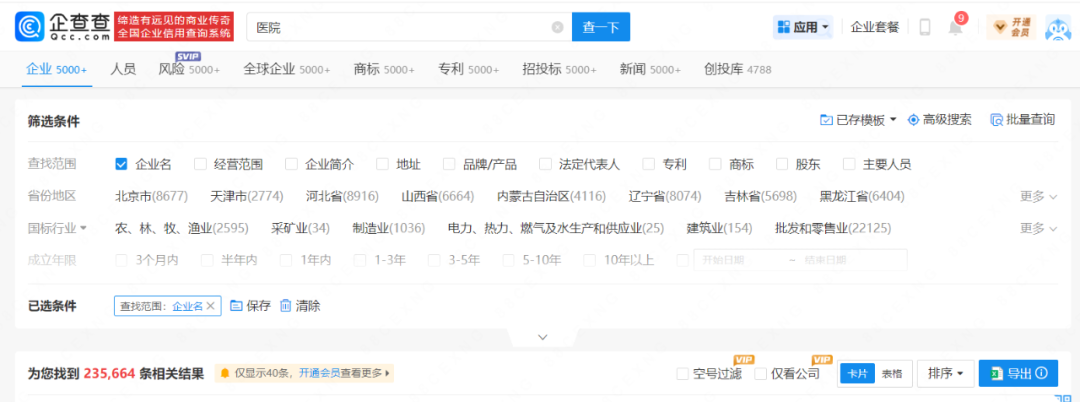The width and height of the screenshot is (1080, 402).
Task: Clear the search box text with X icon
Action: pos(557,28)
